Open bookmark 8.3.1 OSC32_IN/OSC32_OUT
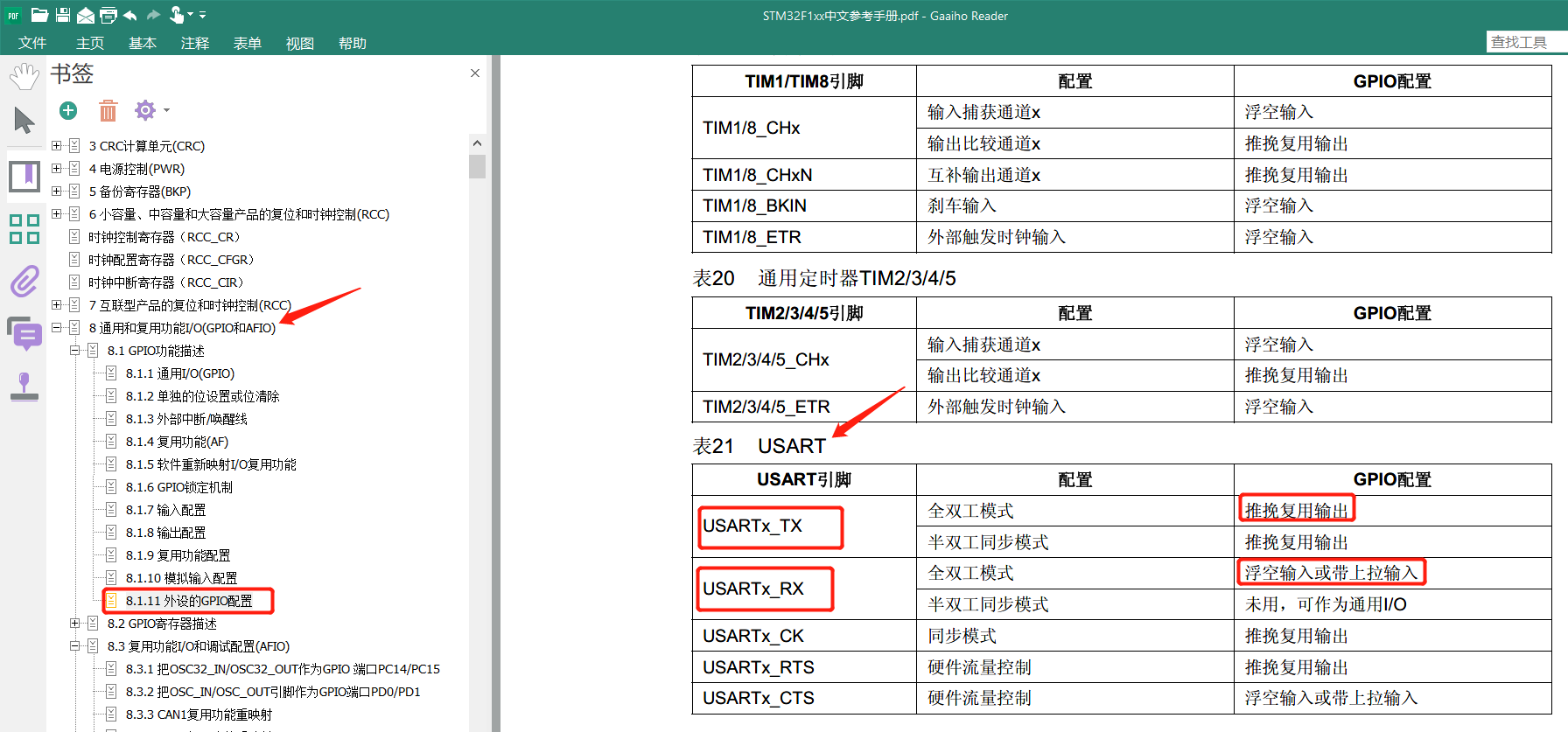 283,669
